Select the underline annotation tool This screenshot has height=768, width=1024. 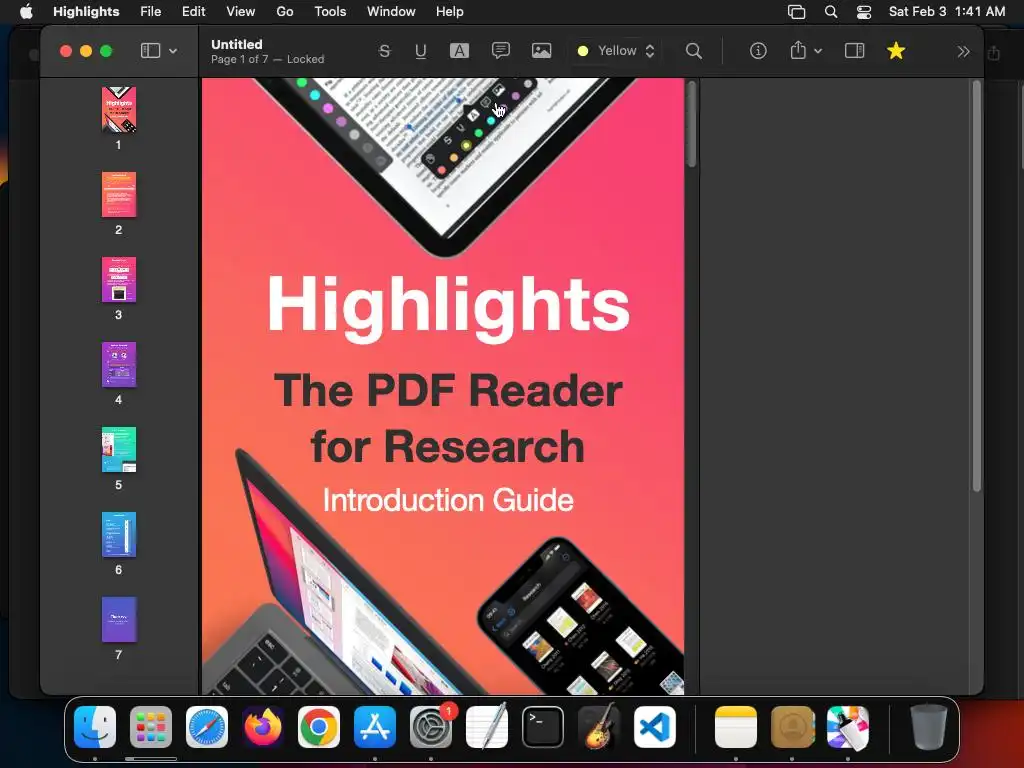tap(421, 51)
